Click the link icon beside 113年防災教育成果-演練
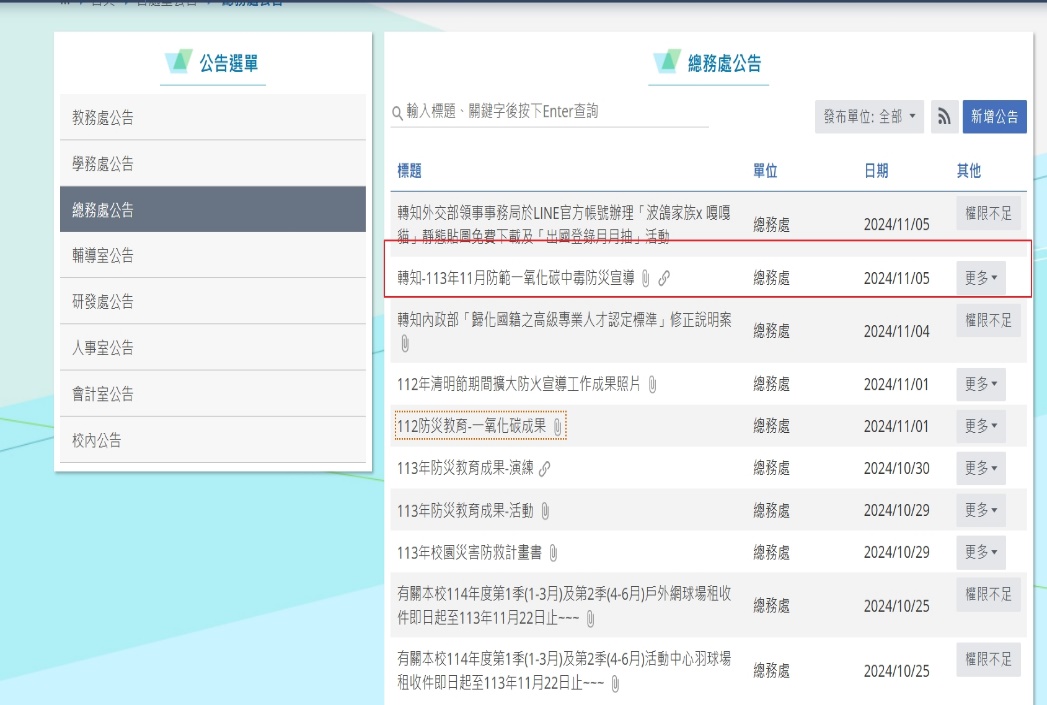This screenshot has width=1047, height=705. click(x=545, y=469)
